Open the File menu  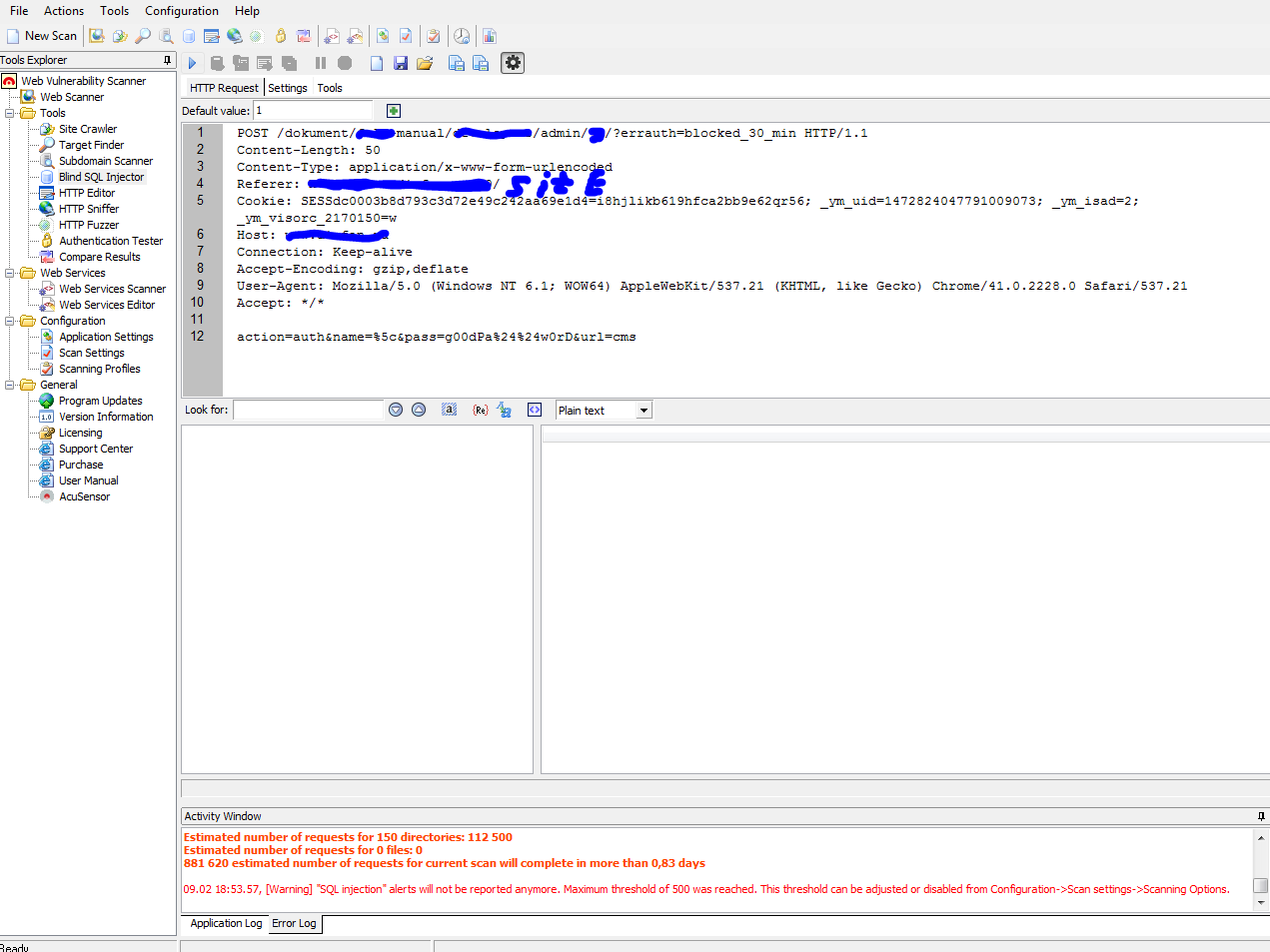19,11
